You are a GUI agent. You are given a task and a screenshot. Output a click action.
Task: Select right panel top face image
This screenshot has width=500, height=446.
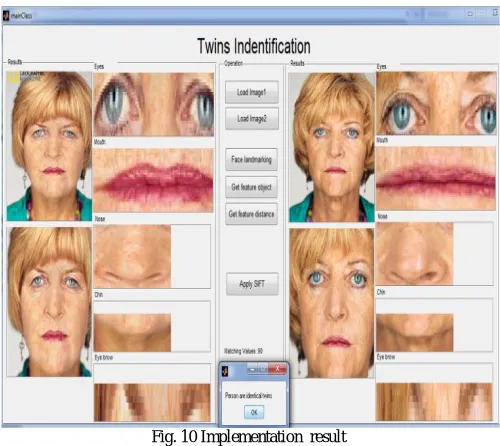coord(332,147)
